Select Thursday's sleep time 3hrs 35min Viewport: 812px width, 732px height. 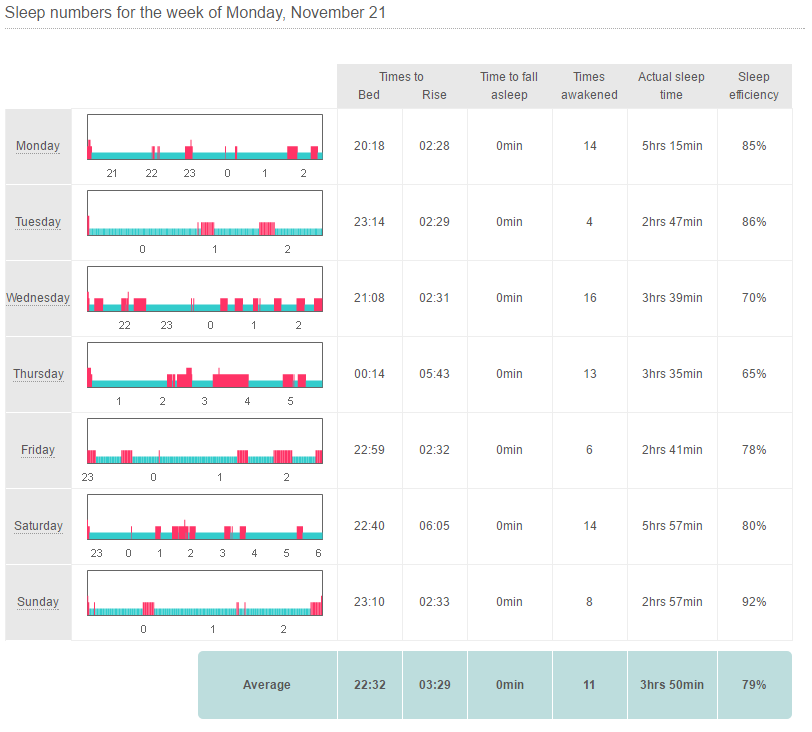[672, 374]
